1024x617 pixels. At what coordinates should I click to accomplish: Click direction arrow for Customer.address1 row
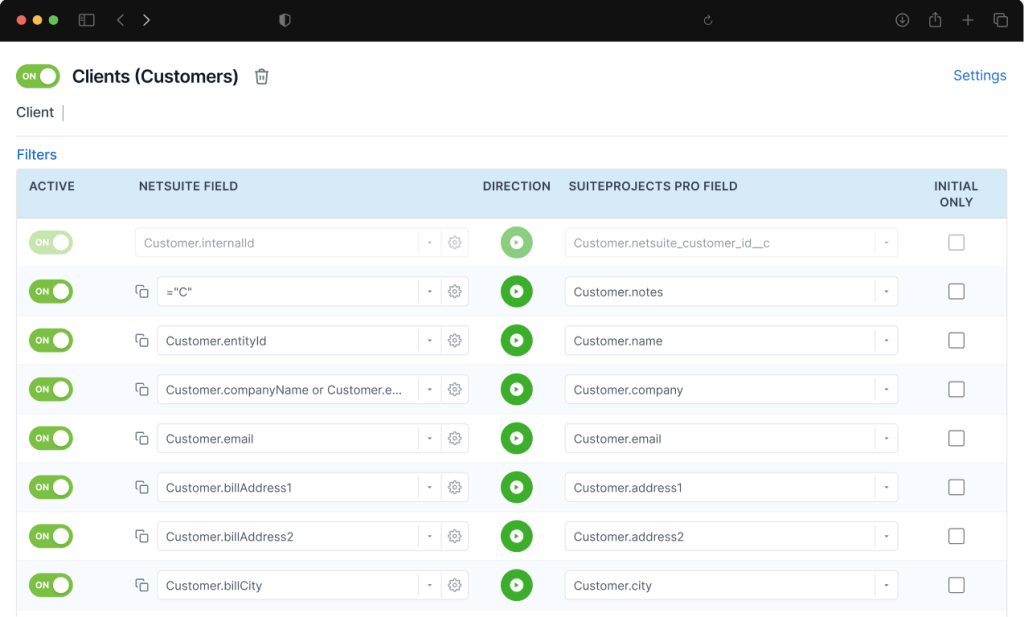(x=517, y=487)
